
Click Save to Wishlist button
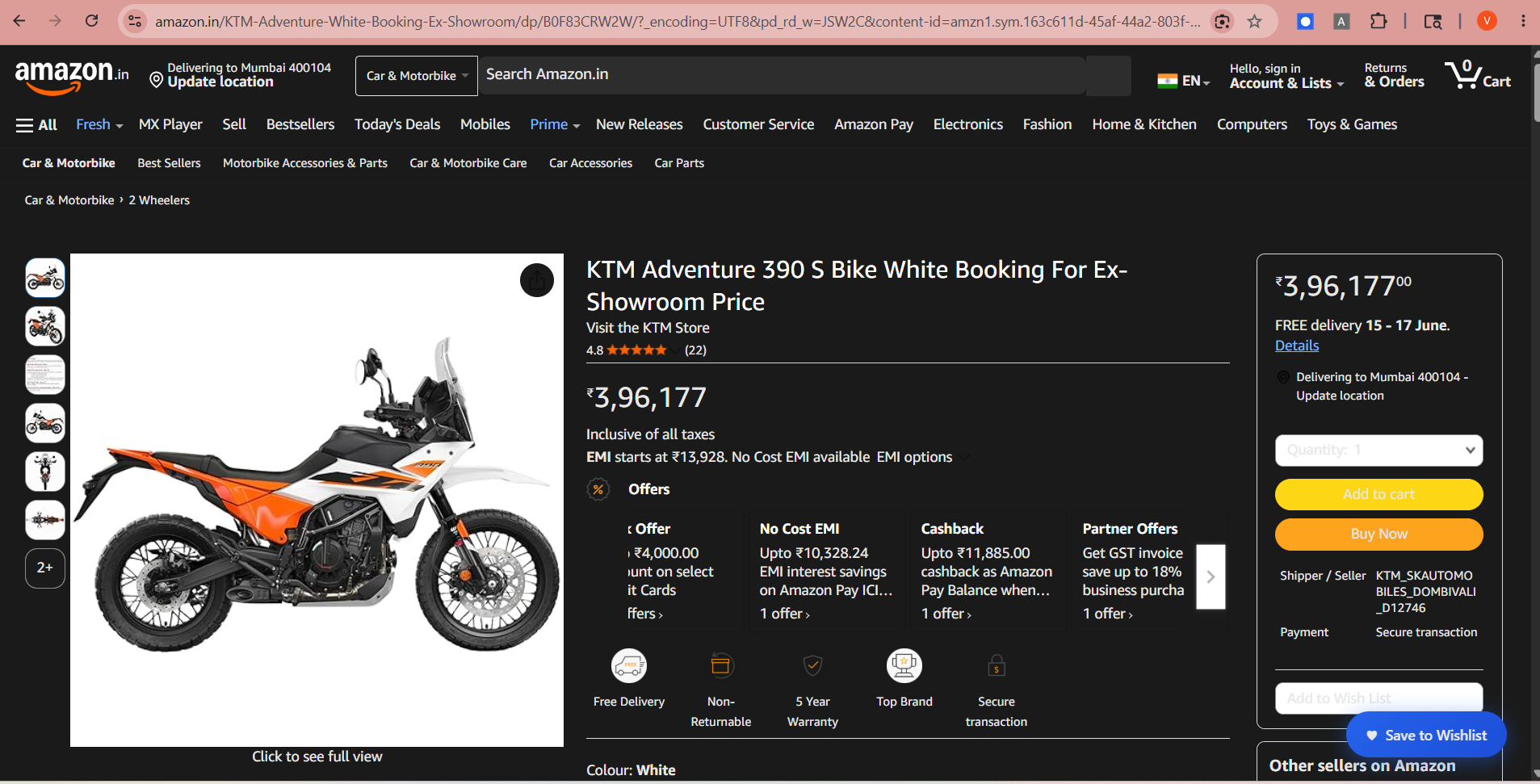tap(1426, 735)
